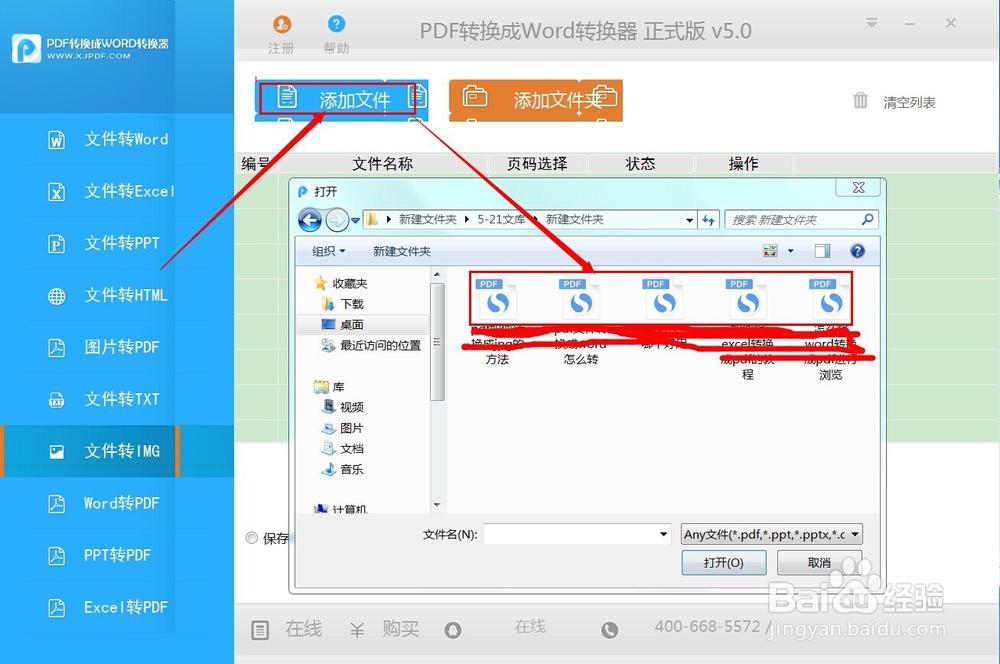Click the refresh button beside address bar
1000x664 pixels.
709,220
